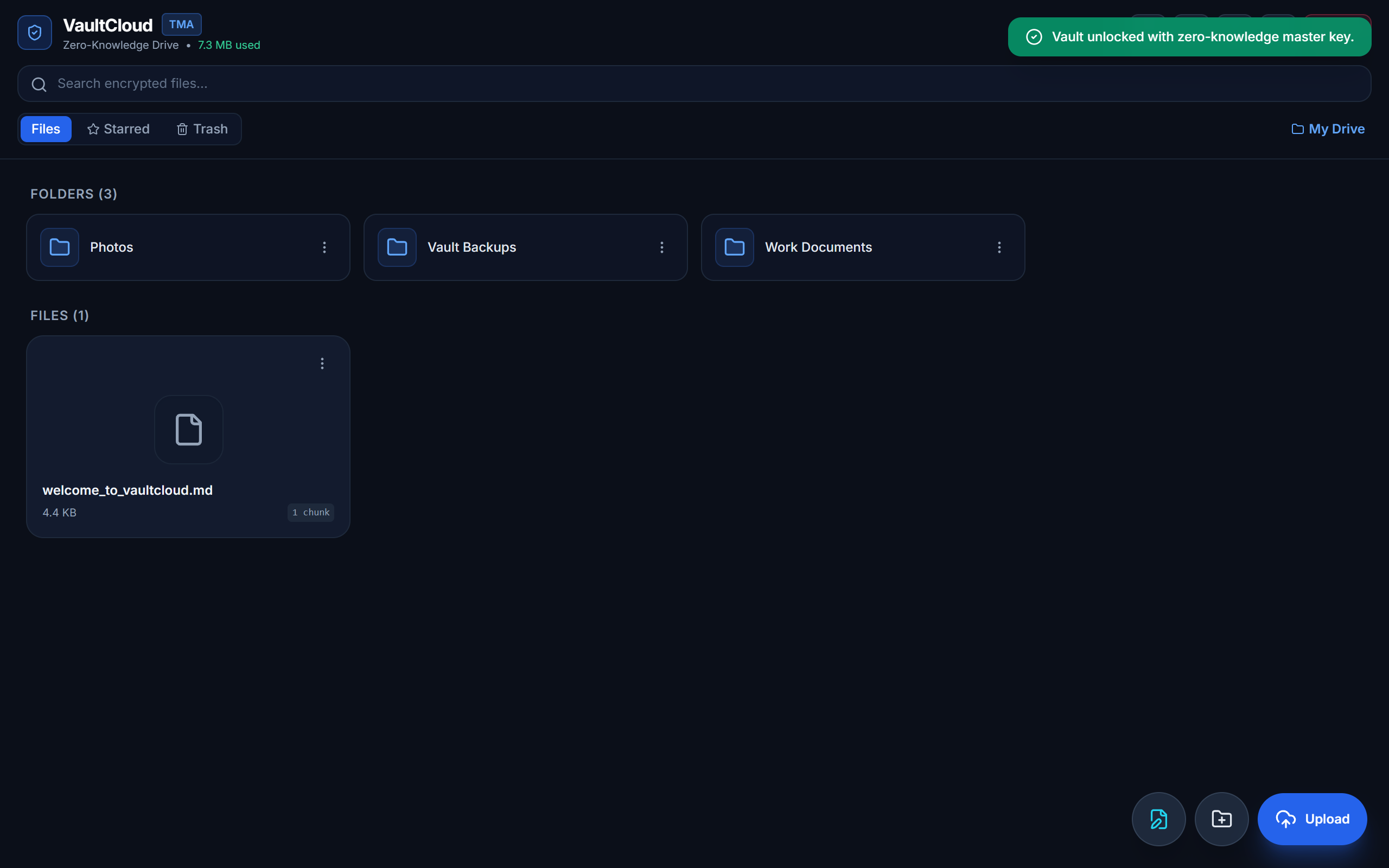Click the TMA badge next to VaultCloud
Image resolution: width=1389 pixels, height=868 pixels.
coord(181,25)
